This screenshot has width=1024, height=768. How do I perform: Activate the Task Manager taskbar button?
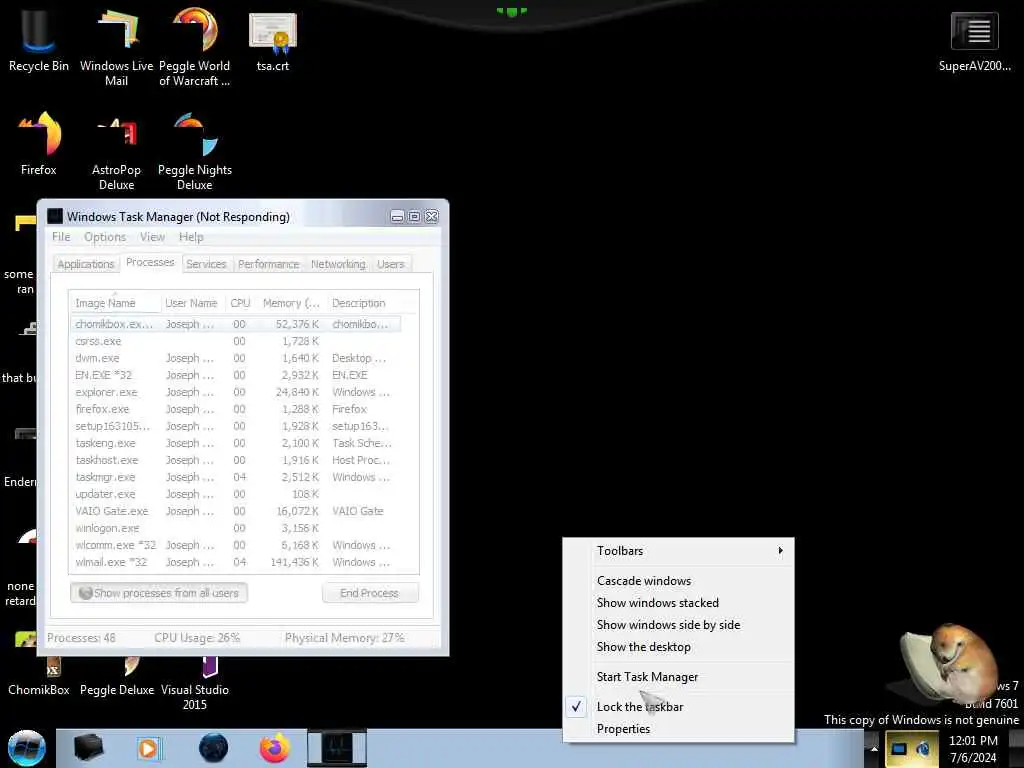(x=337, y=748)
